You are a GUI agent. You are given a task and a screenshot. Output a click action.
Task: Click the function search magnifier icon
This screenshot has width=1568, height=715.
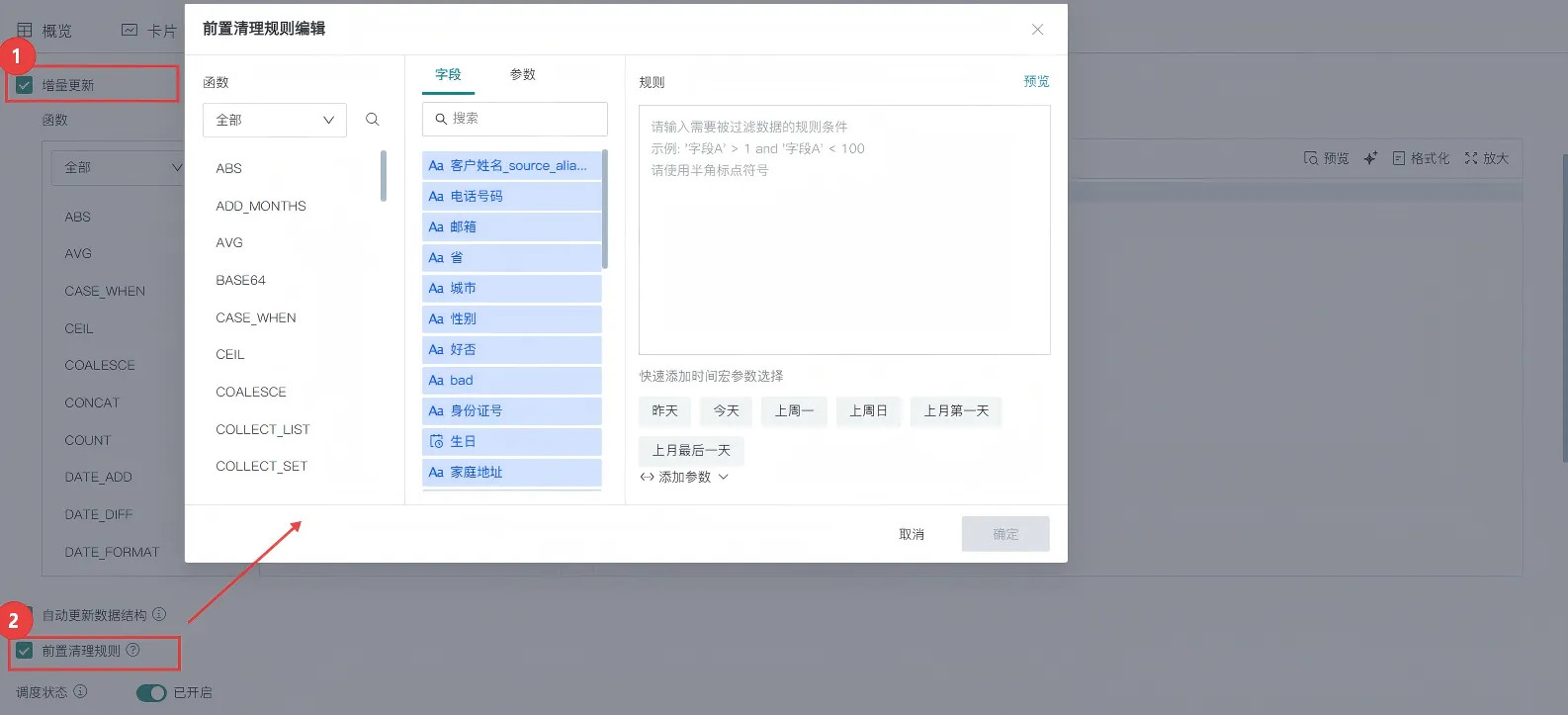373,120
